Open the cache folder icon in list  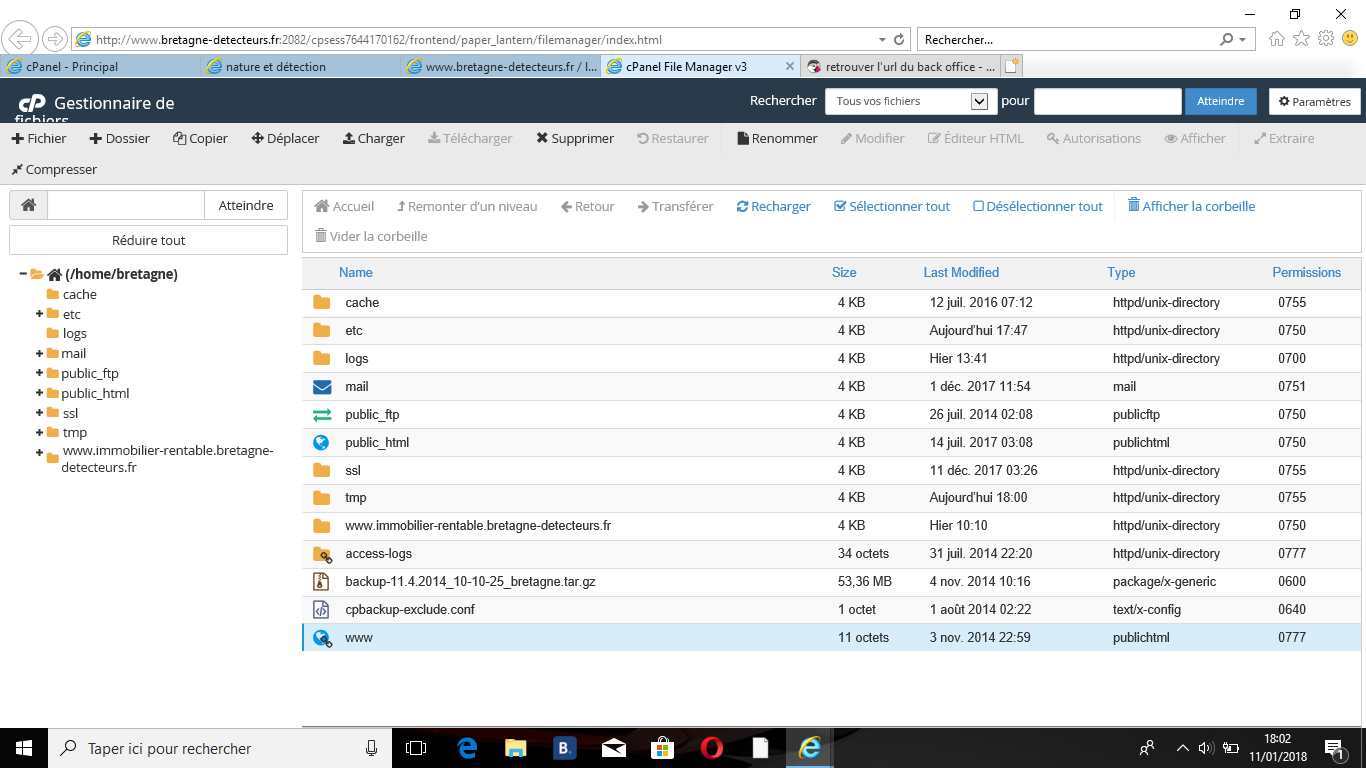[x=321, y=302]
